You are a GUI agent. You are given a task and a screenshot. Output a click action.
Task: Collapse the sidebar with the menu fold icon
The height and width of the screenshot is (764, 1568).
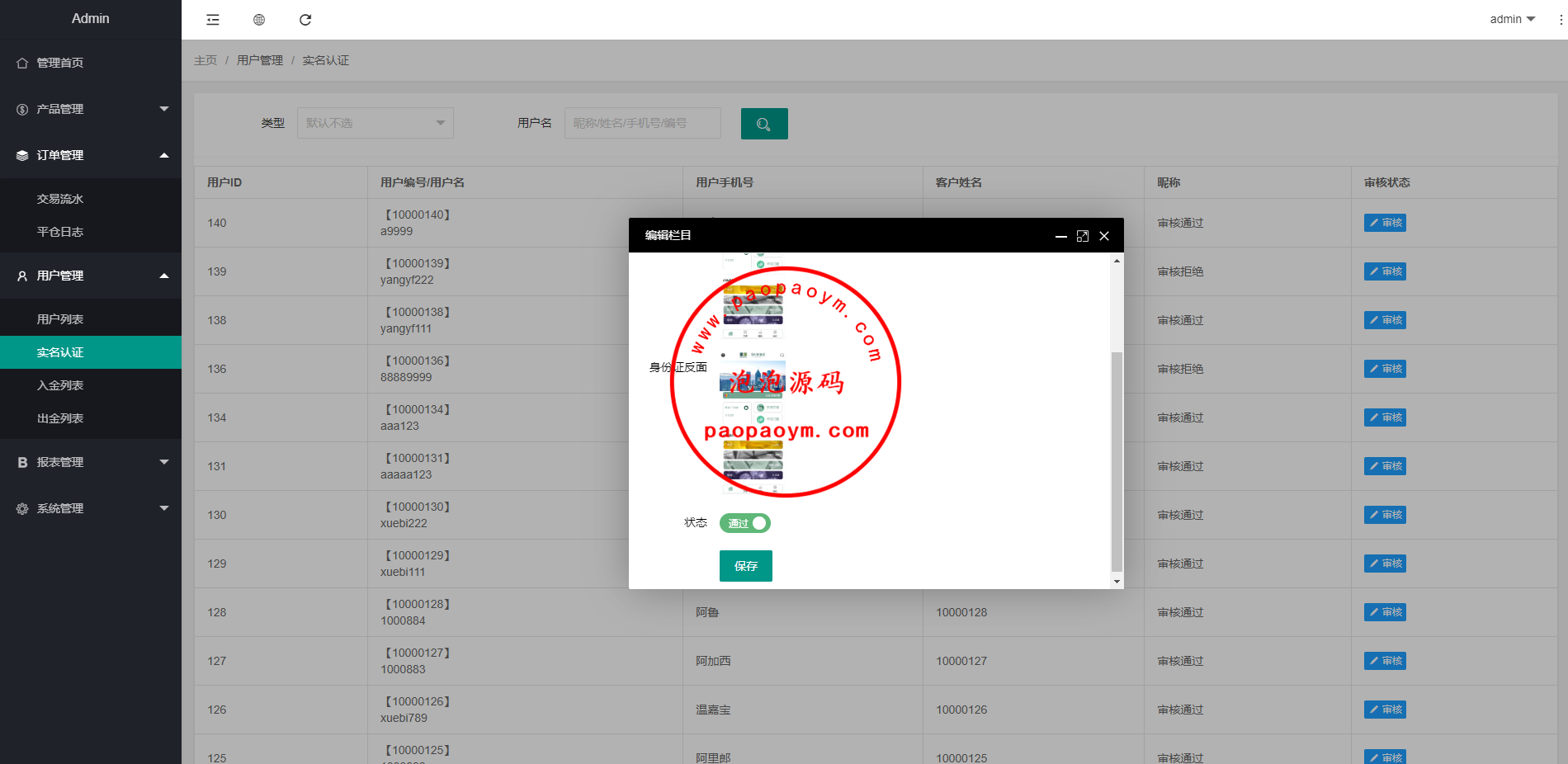pos(213,20)
